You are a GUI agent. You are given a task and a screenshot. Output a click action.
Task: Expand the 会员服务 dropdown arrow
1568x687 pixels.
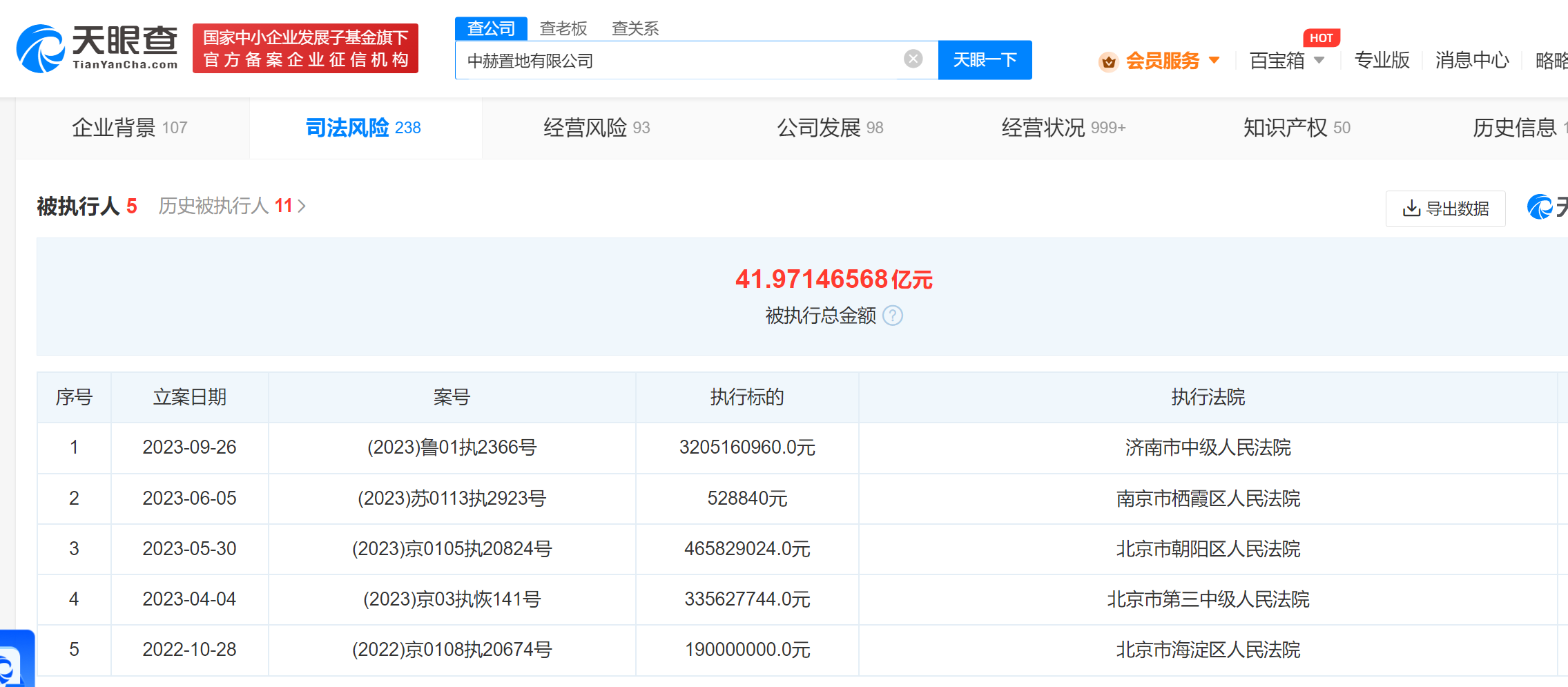1214,61
